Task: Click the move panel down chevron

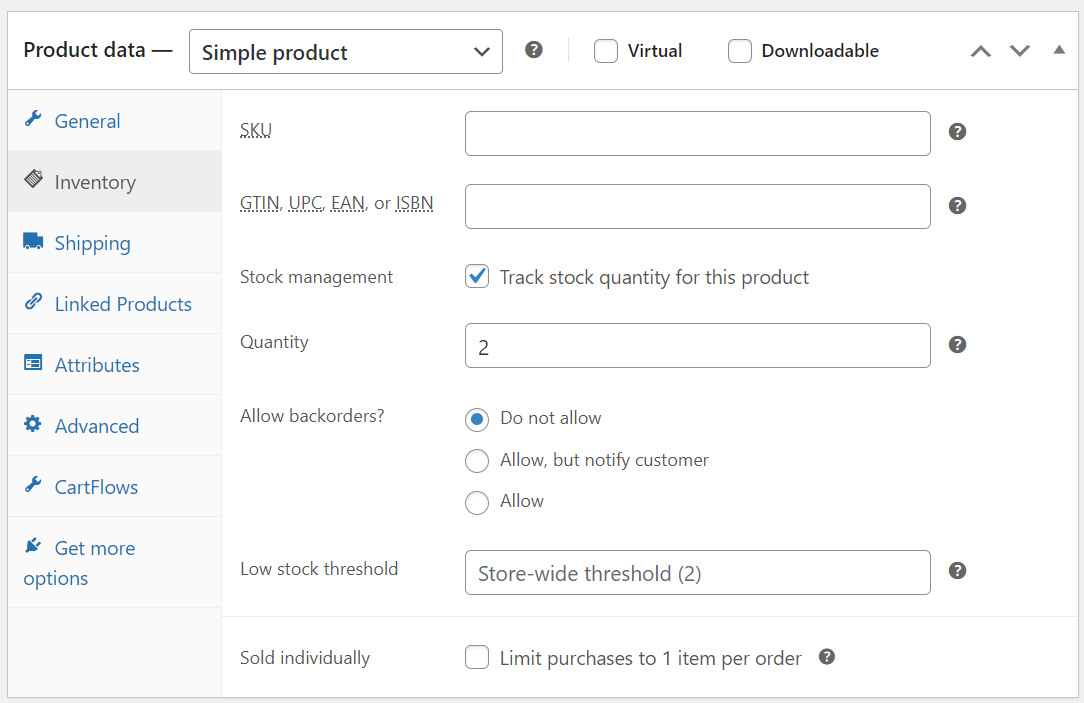Action: pyautogui.click(x=1020, y=50)
